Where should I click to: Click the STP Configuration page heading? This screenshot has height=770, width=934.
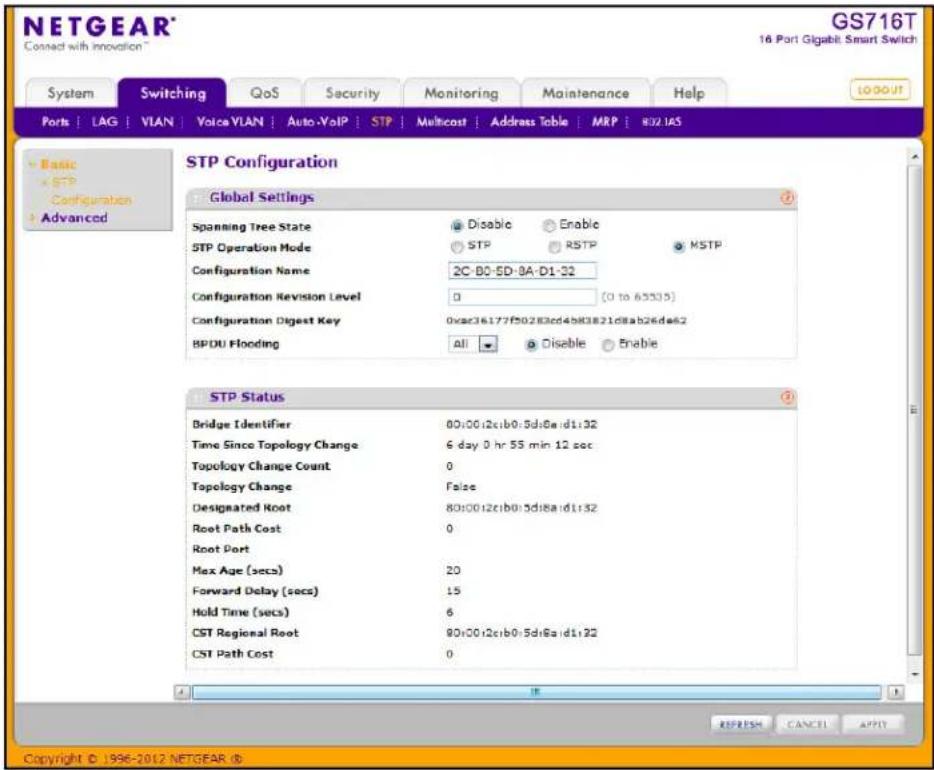[x=261, y=162]
